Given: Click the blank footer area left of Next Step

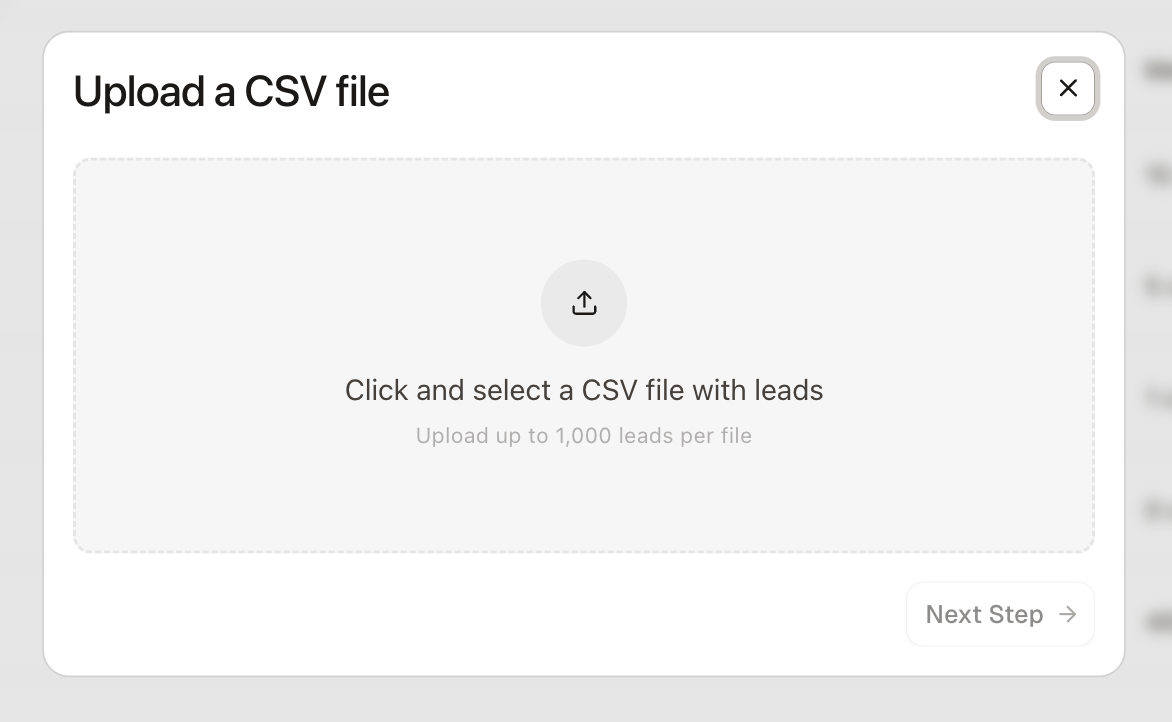Looking at the screenshot, I should coord(500,614).
